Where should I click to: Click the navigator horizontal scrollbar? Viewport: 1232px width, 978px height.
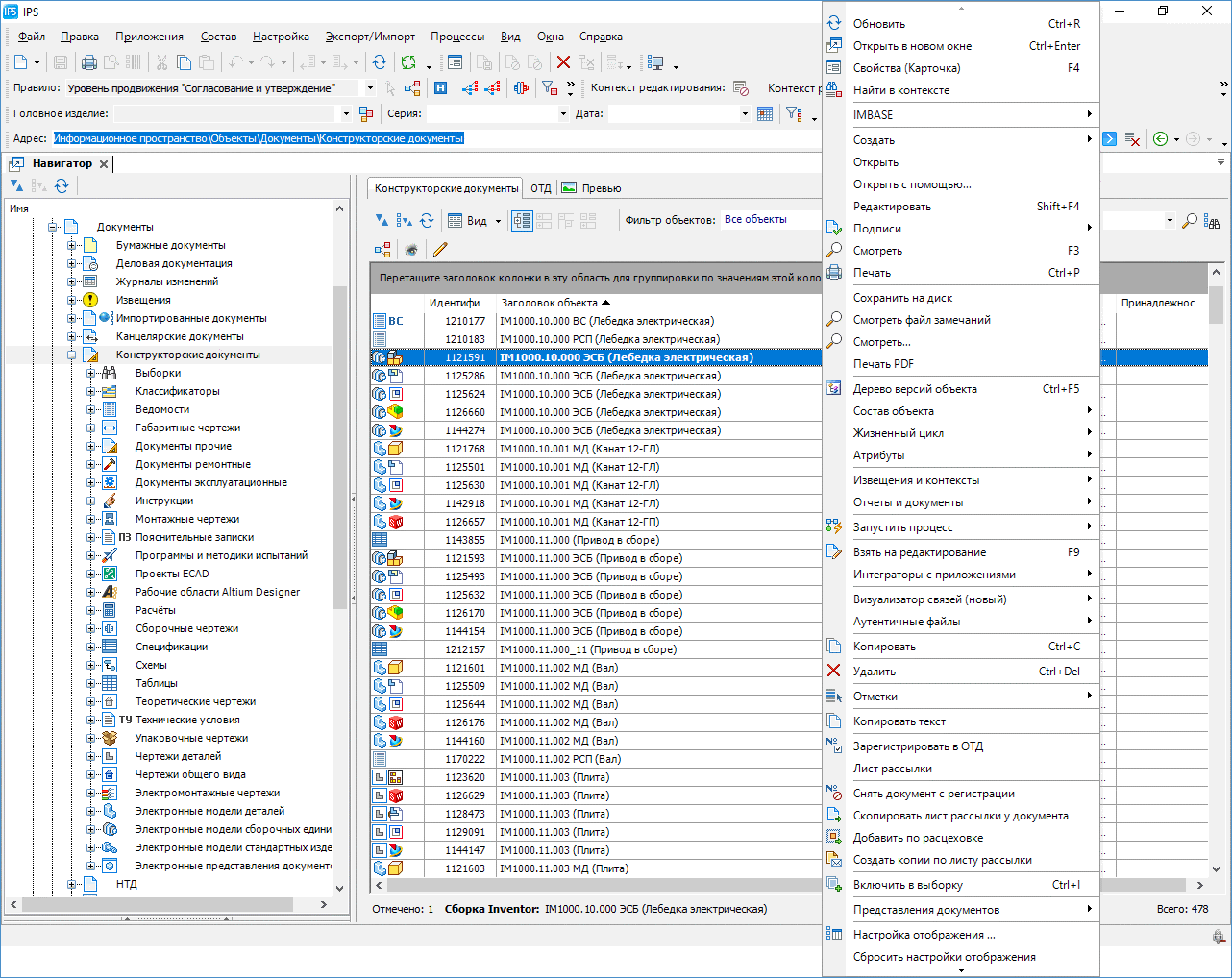click(x=157, y=904)
